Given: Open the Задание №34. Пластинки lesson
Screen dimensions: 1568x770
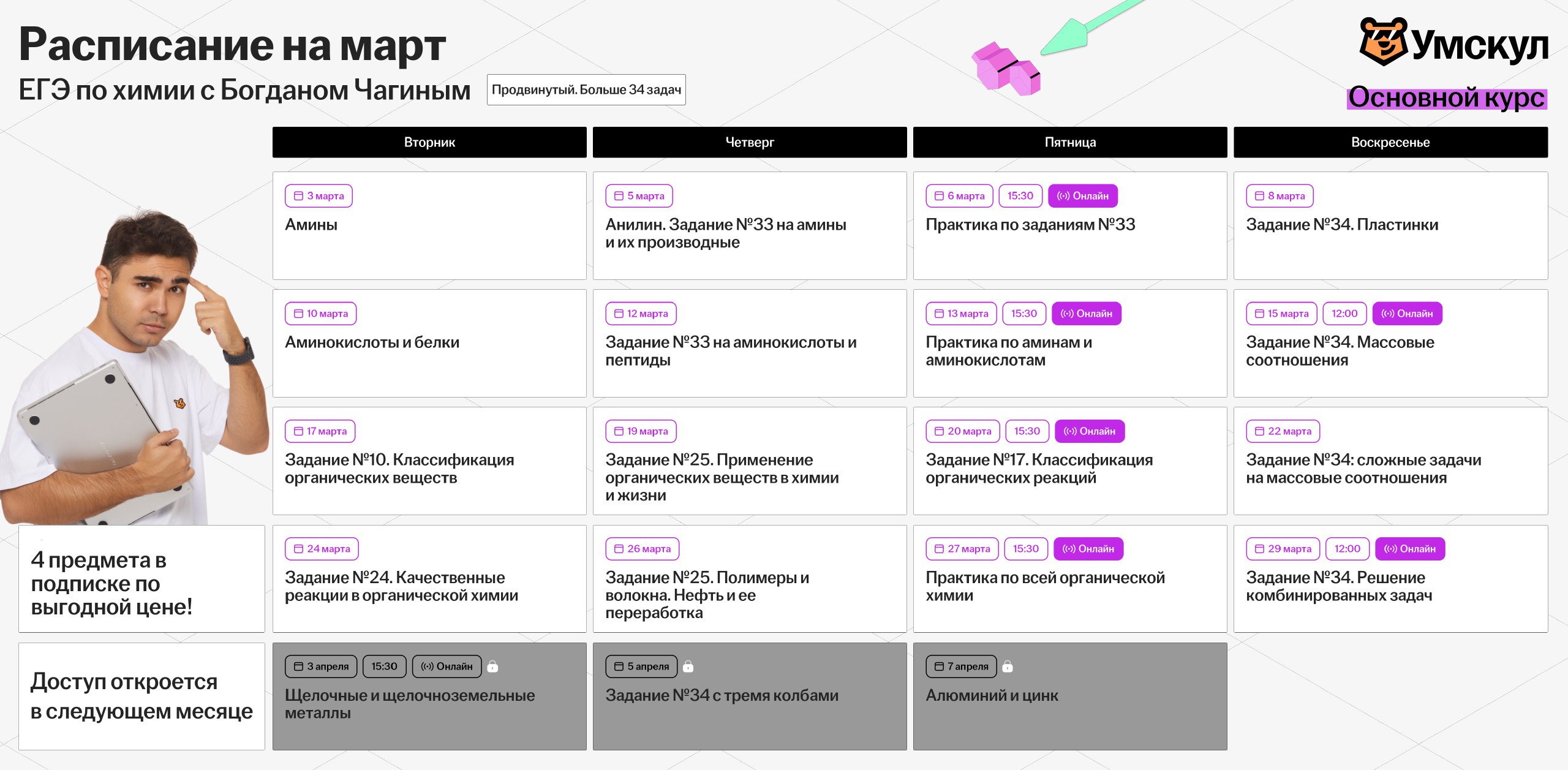Looking at the screenshot, I should [1390, 225].
